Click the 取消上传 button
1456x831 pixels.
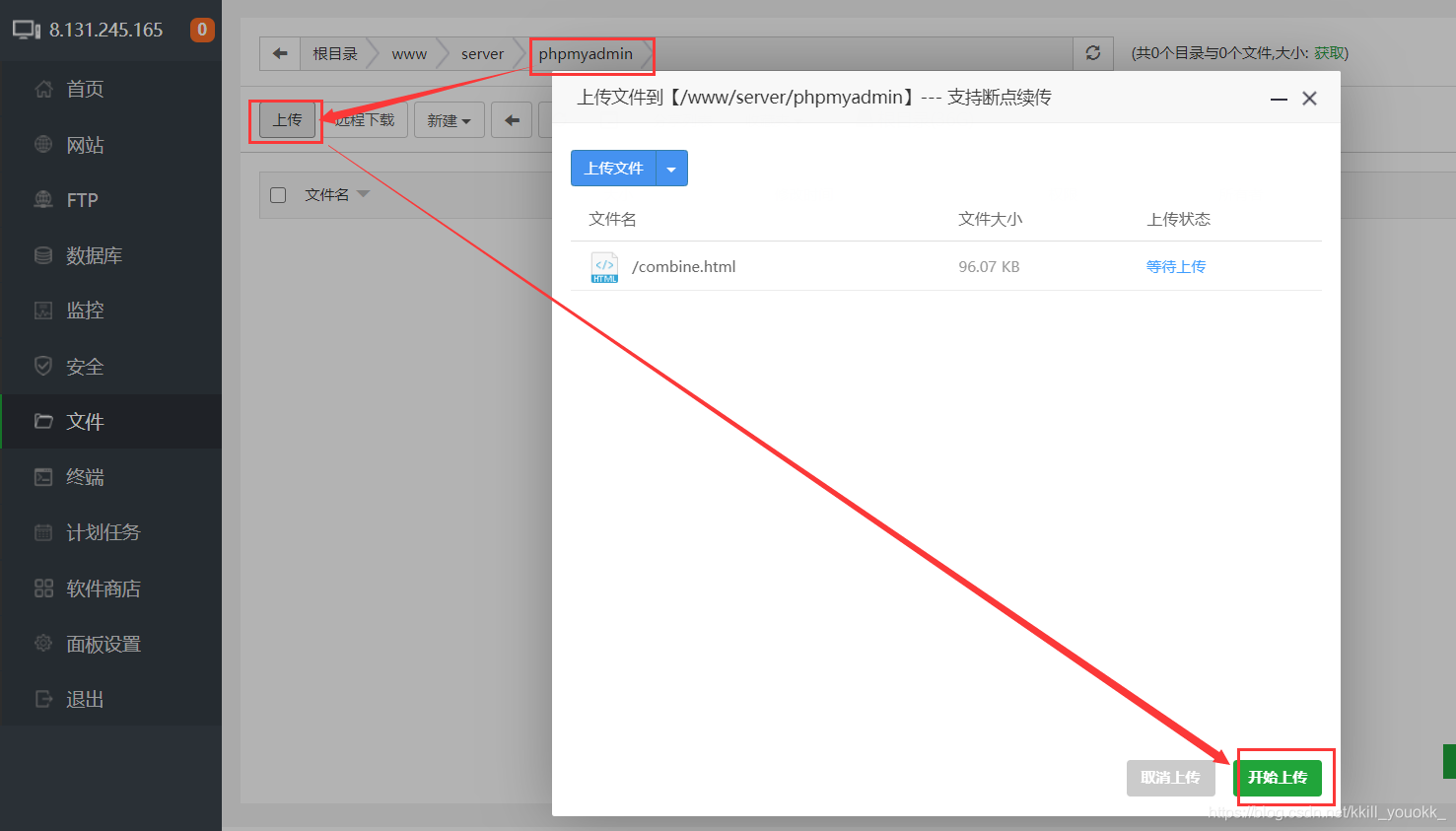1170,778
